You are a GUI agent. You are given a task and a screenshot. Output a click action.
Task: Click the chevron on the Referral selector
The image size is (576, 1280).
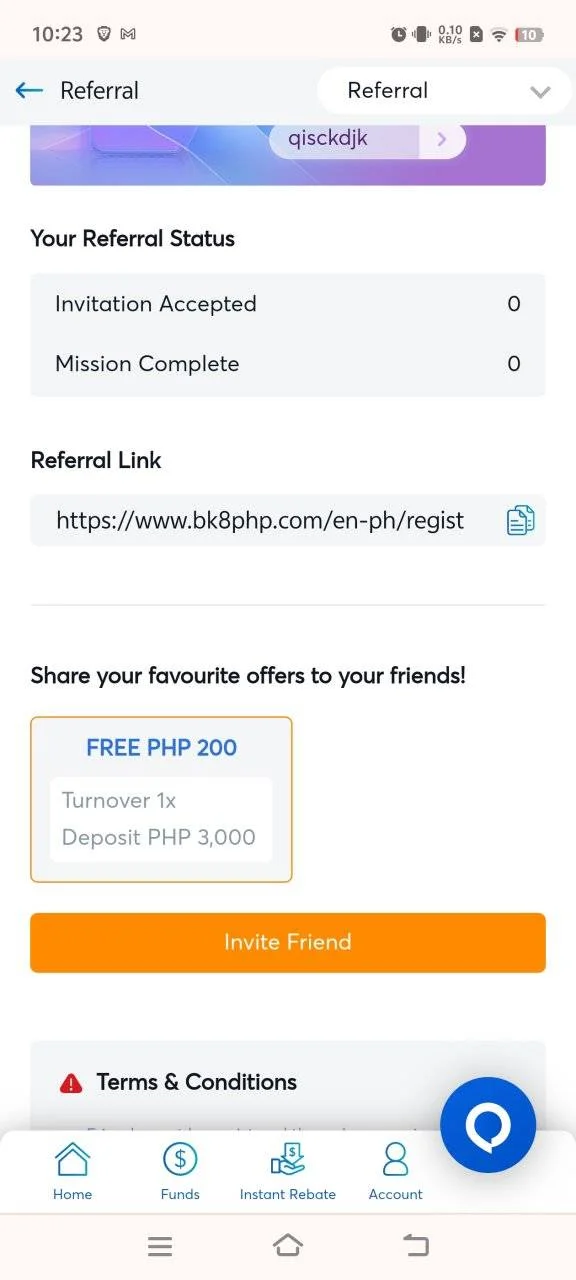540,92
